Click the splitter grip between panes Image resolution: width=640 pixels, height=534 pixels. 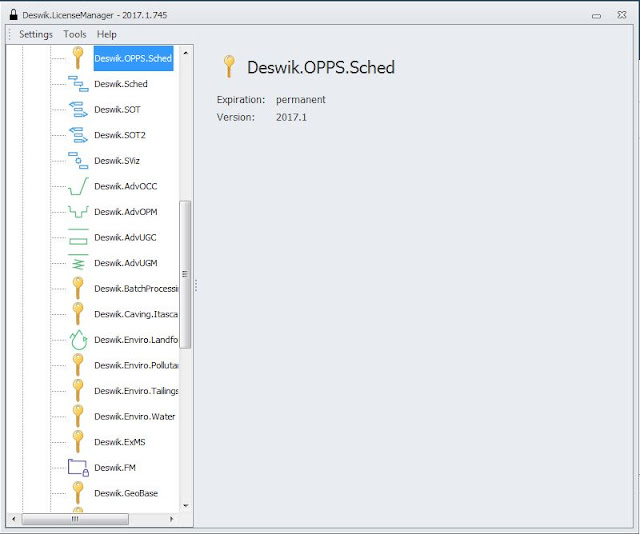click(x=196, y=285)
